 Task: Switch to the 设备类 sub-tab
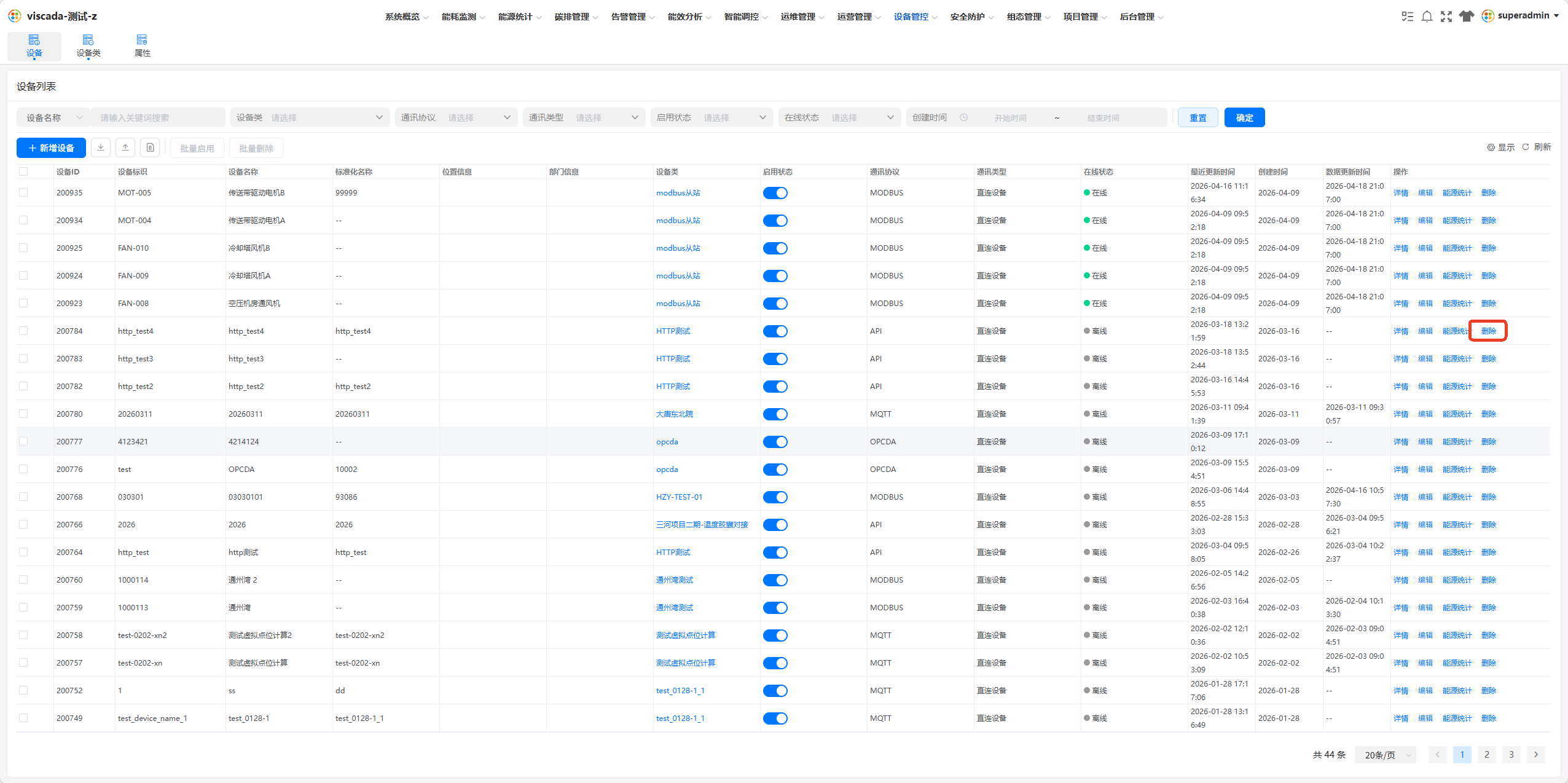tap(88, 46)
